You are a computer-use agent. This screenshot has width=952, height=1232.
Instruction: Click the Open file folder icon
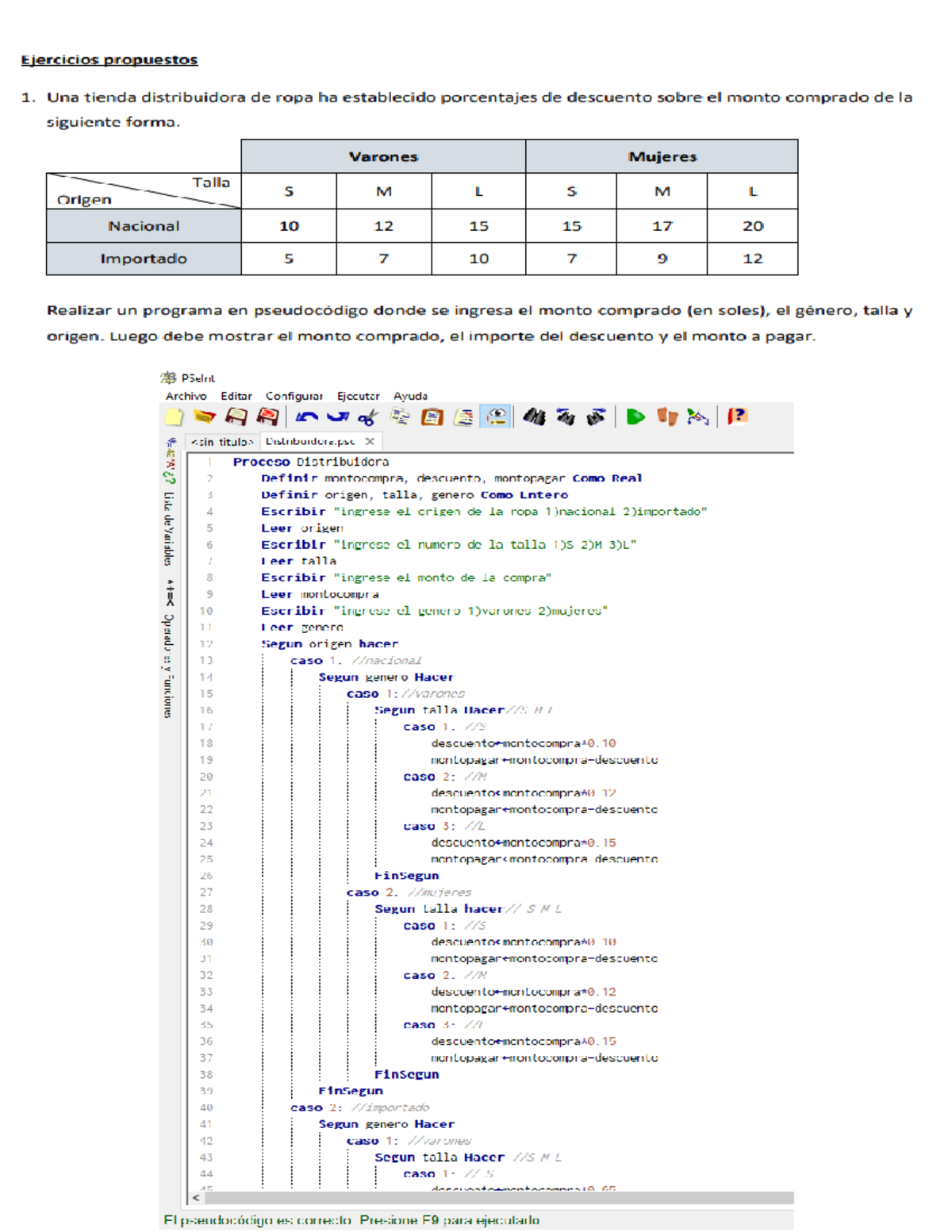[205, 417]
